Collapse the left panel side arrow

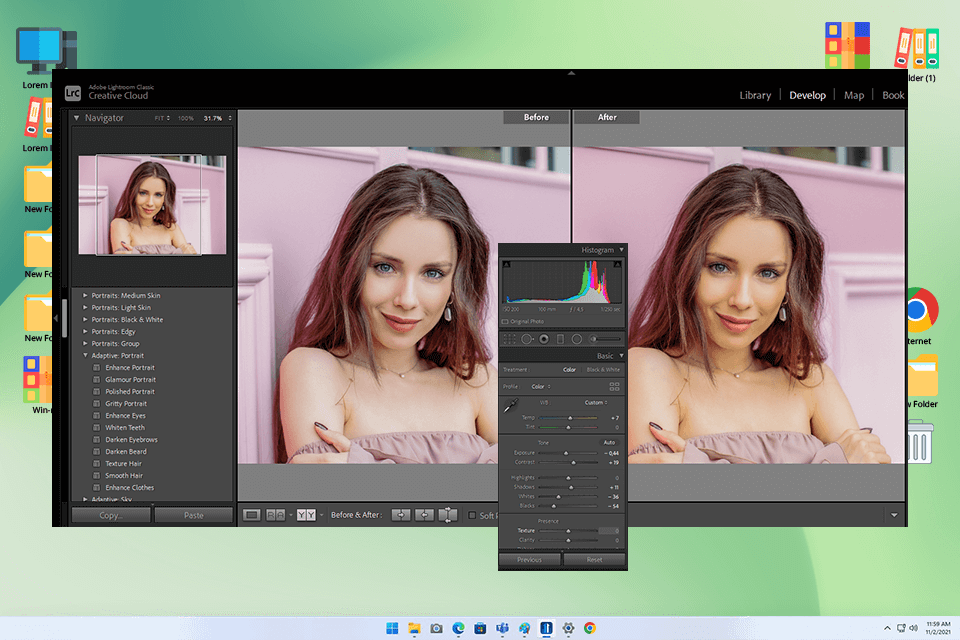(56, 318)
